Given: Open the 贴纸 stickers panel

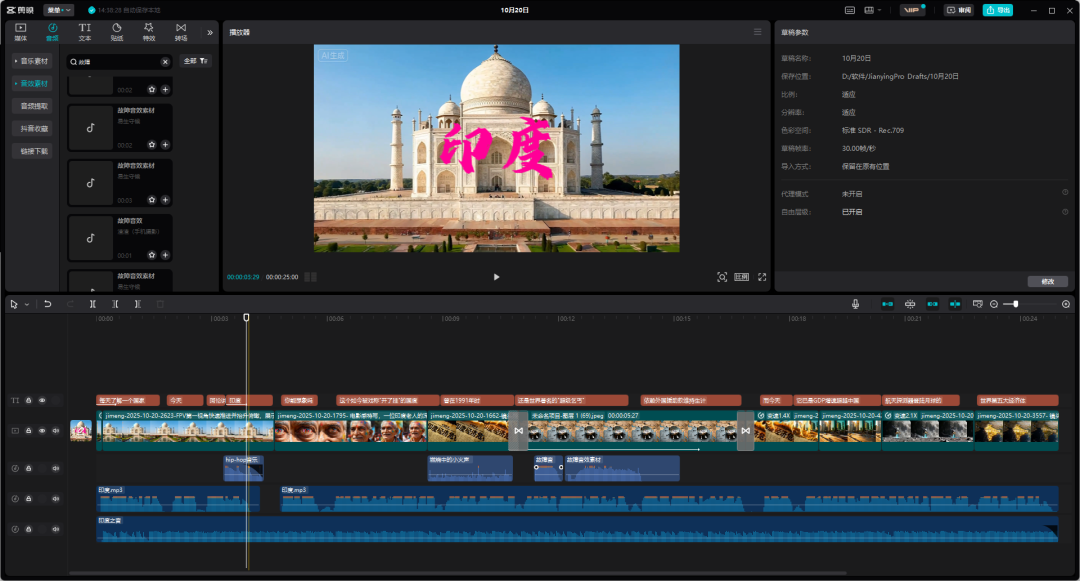Looking at the screenshot, I should click(116, 32).
